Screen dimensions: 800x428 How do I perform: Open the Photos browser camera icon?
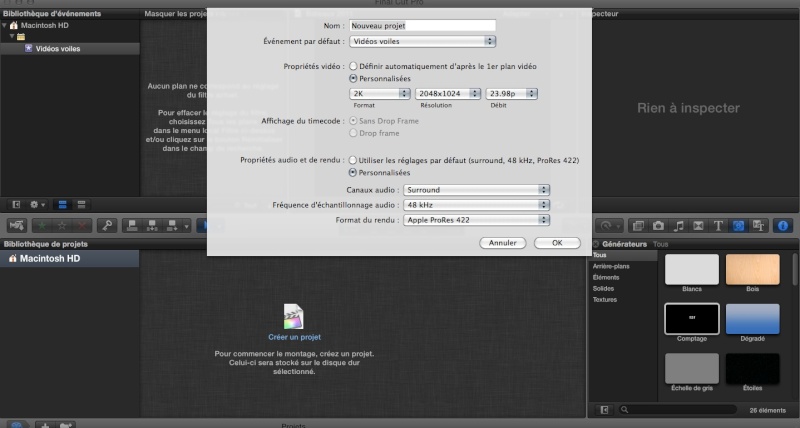point(659,226)
